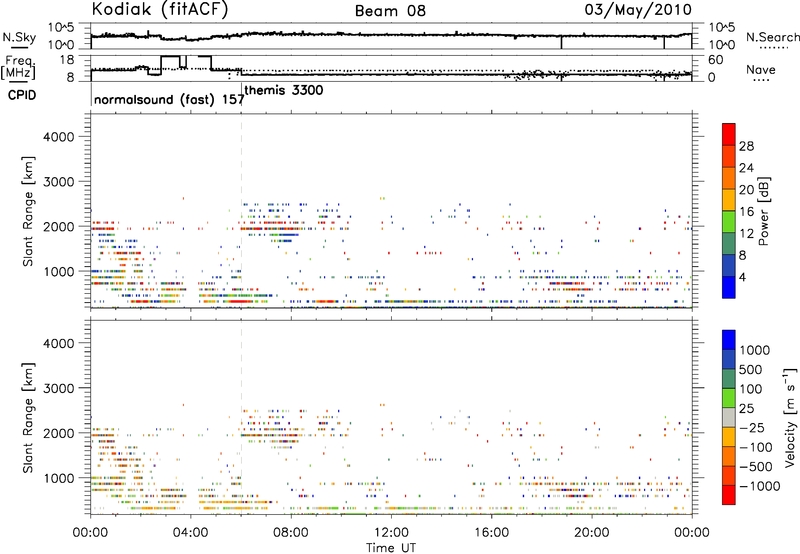Click the '20:00' time tick label
800x554 pixels.
point(591,533)
